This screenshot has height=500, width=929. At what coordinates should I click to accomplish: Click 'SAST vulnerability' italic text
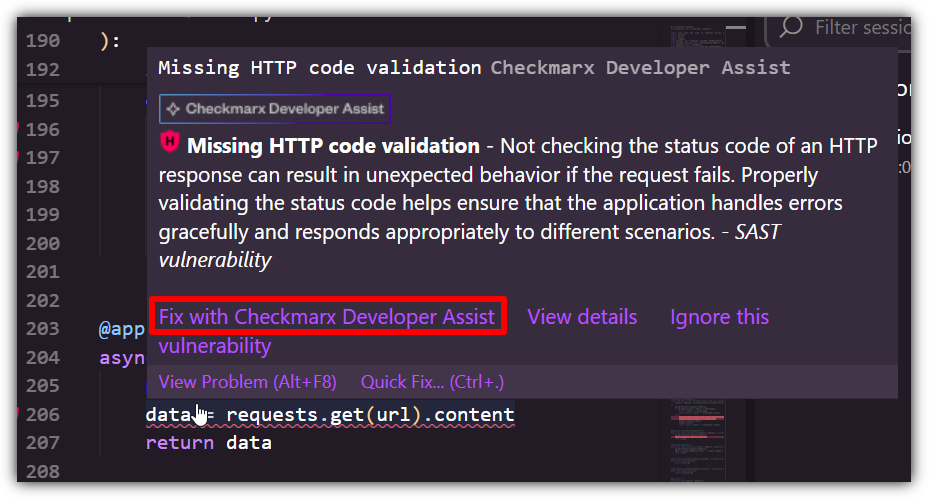[468, 246]
